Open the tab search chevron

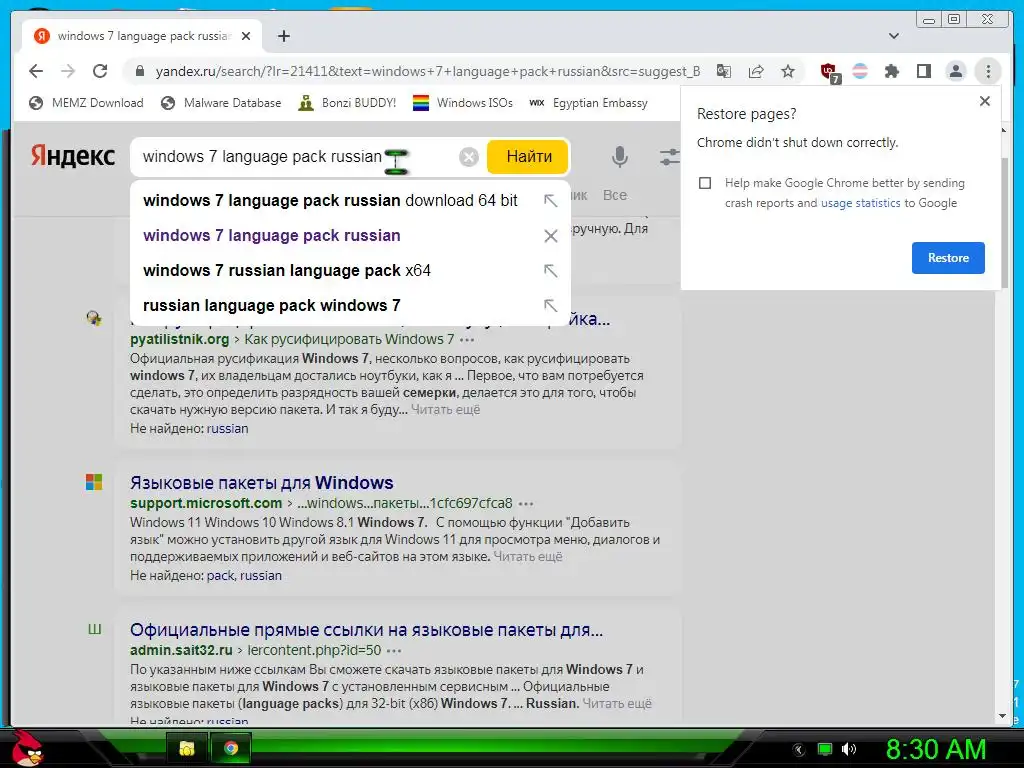[x=894, y=36]
